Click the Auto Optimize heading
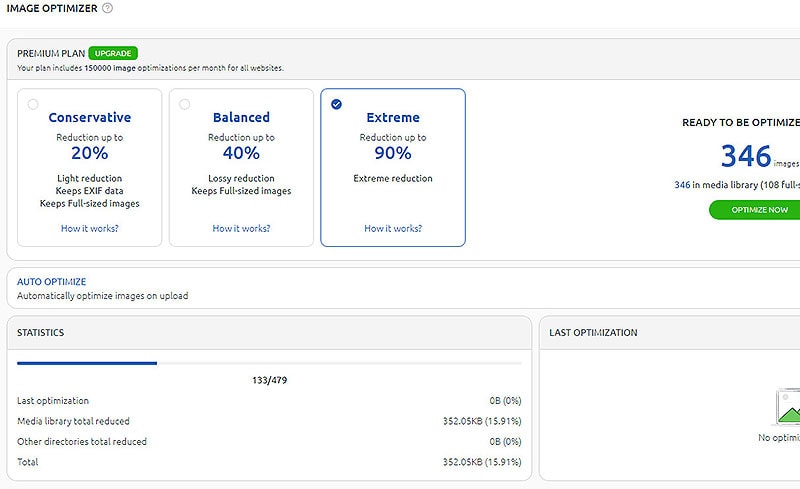The width and height of the screenshot is (800, 489). [51, 282]
